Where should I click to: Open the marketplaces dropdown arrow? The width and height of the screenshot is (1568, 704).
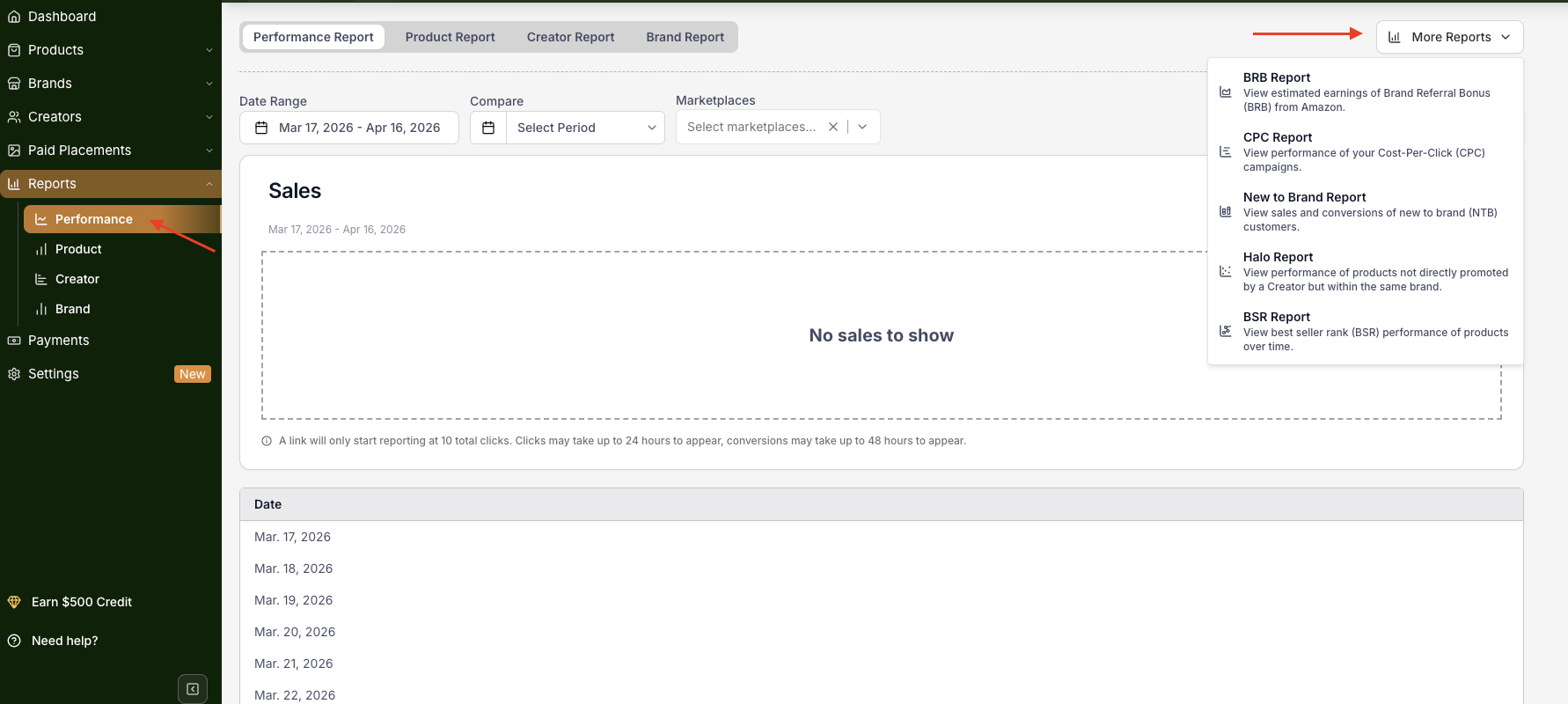click(862, 127)
